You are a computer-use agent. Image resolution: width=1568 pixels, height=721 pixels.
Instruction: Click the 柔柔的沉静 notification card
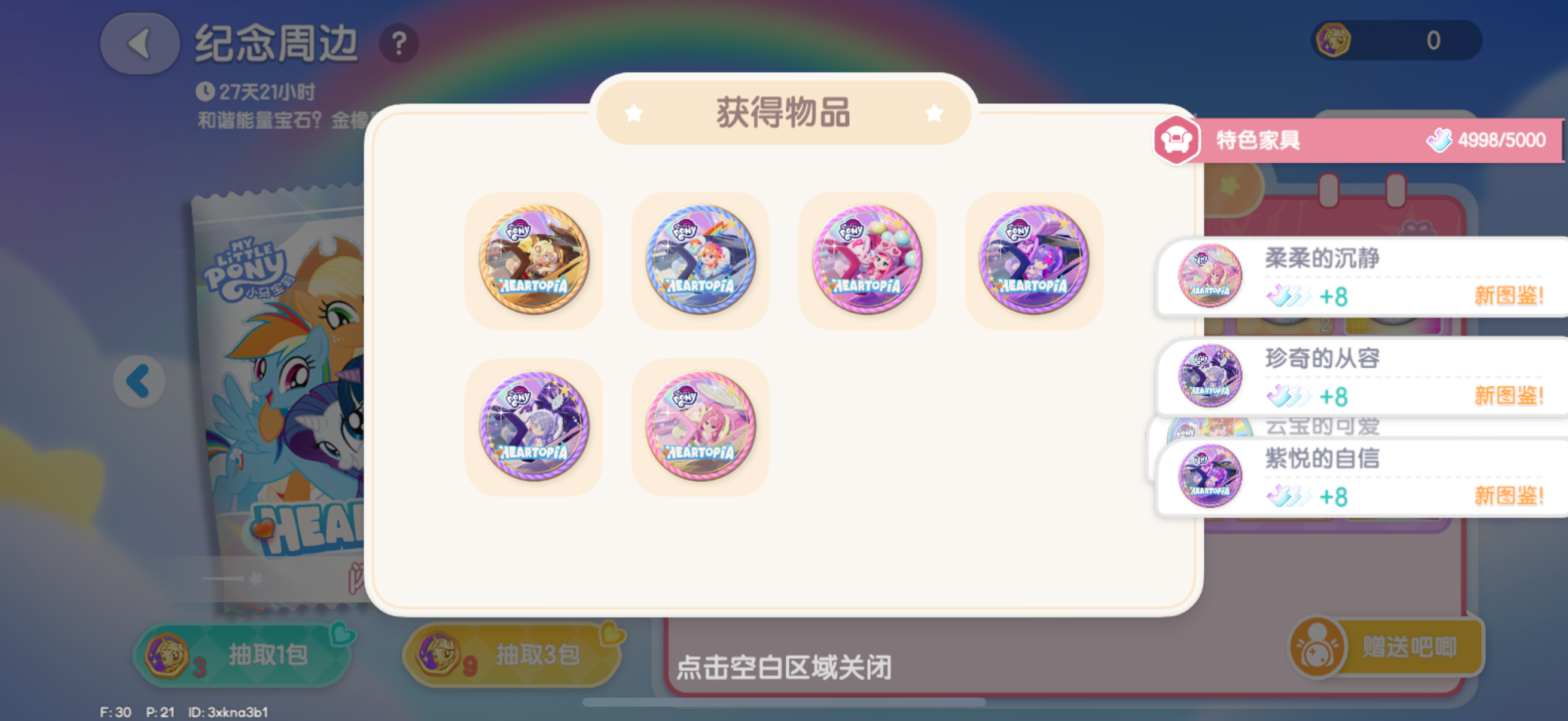tap(1361, 277)
